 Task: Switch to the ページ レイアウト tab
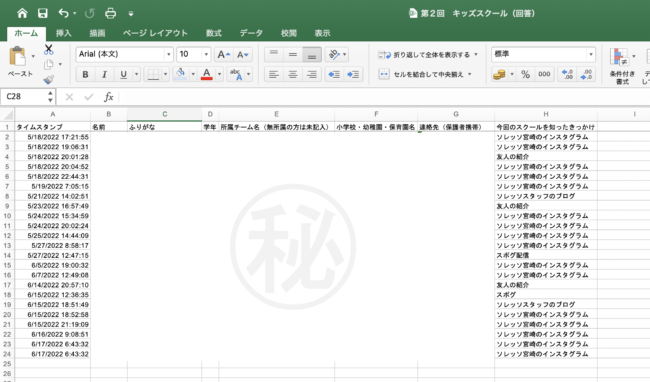[x=155, y=33]
